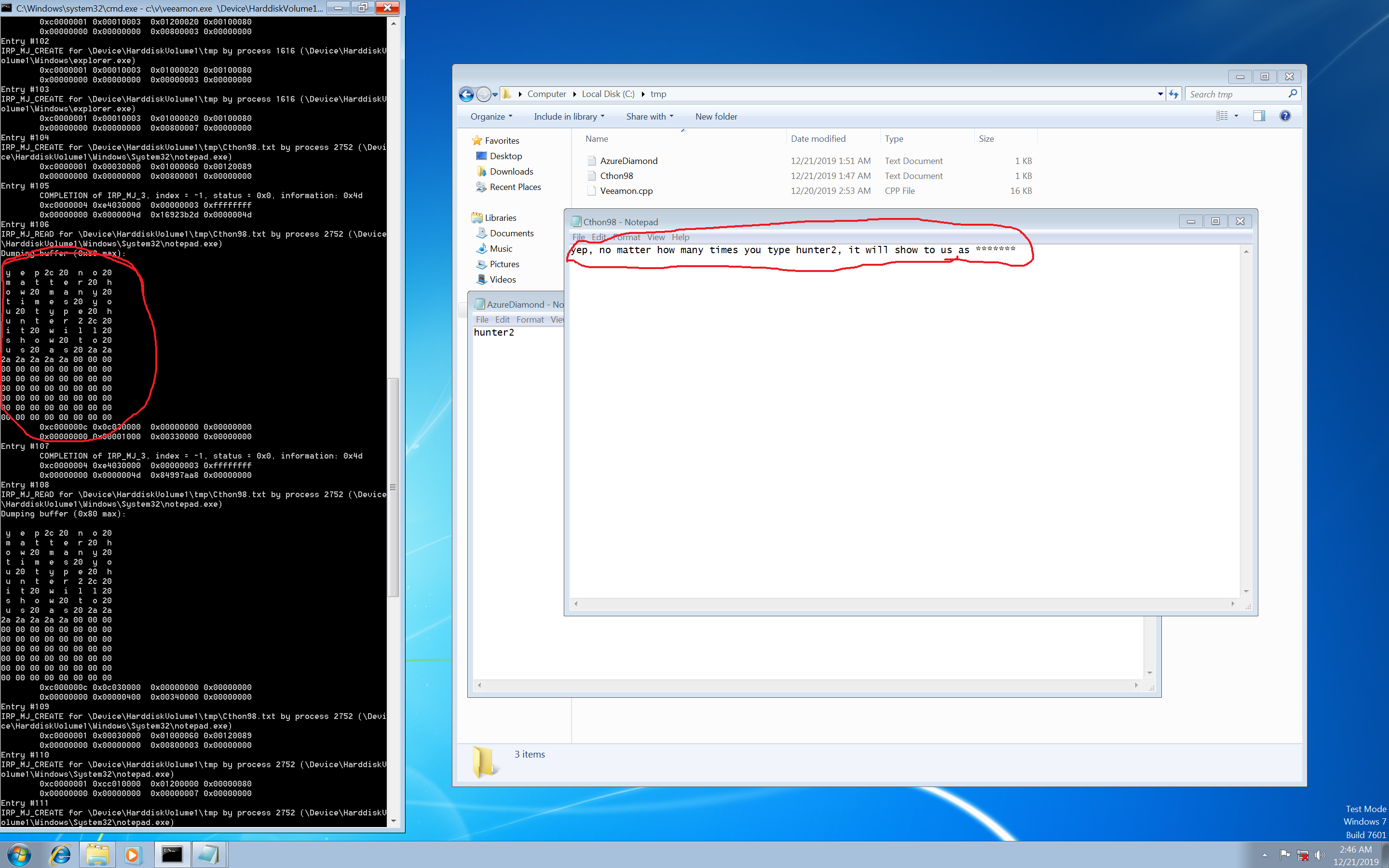Select the Veeamon.cpp file
This screenshot has height=868, width=1389.
tap(626, 190)
